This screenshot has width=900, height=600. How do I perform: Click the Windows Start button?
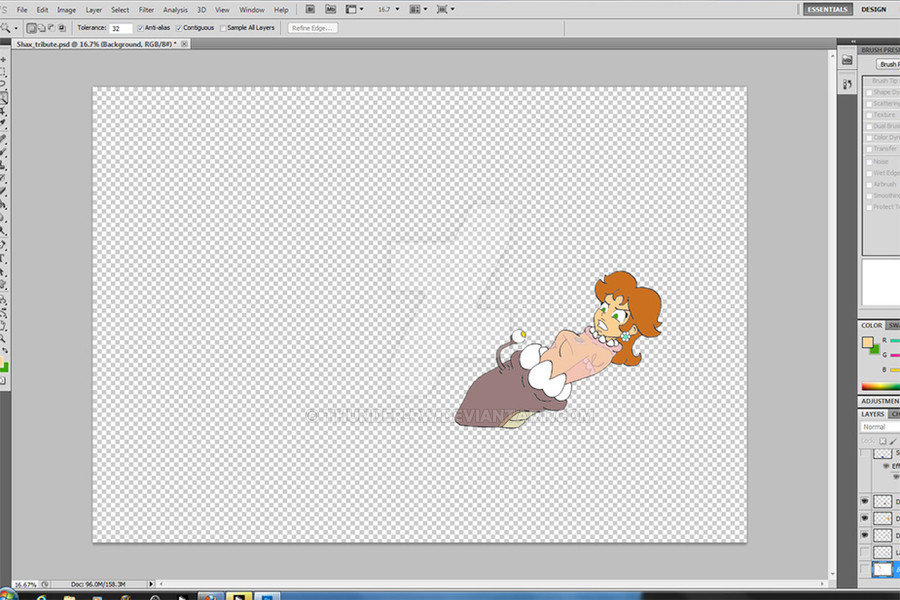click(x=8, y=595)
